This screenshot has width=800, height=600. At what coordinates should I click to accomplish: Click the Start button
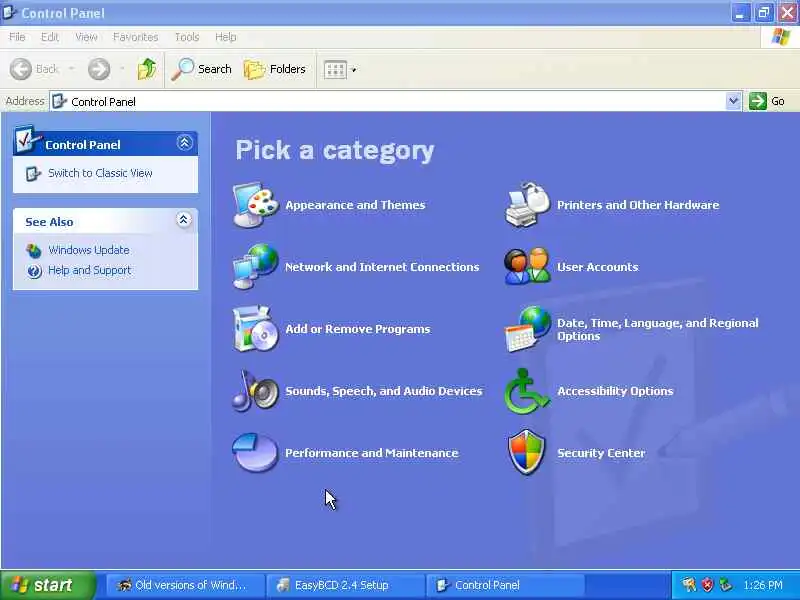pos(47,585)
